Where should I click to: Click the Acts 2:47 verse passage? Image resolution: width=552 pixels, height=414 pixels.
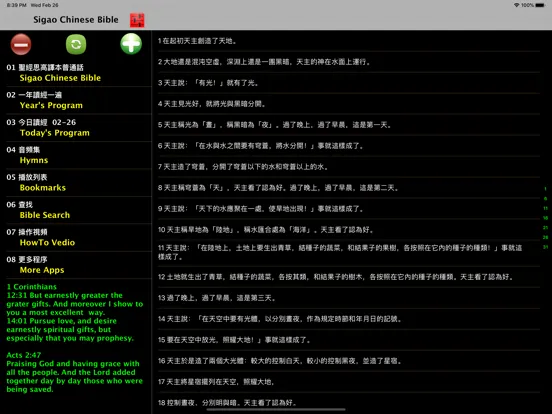click(75, 372)
